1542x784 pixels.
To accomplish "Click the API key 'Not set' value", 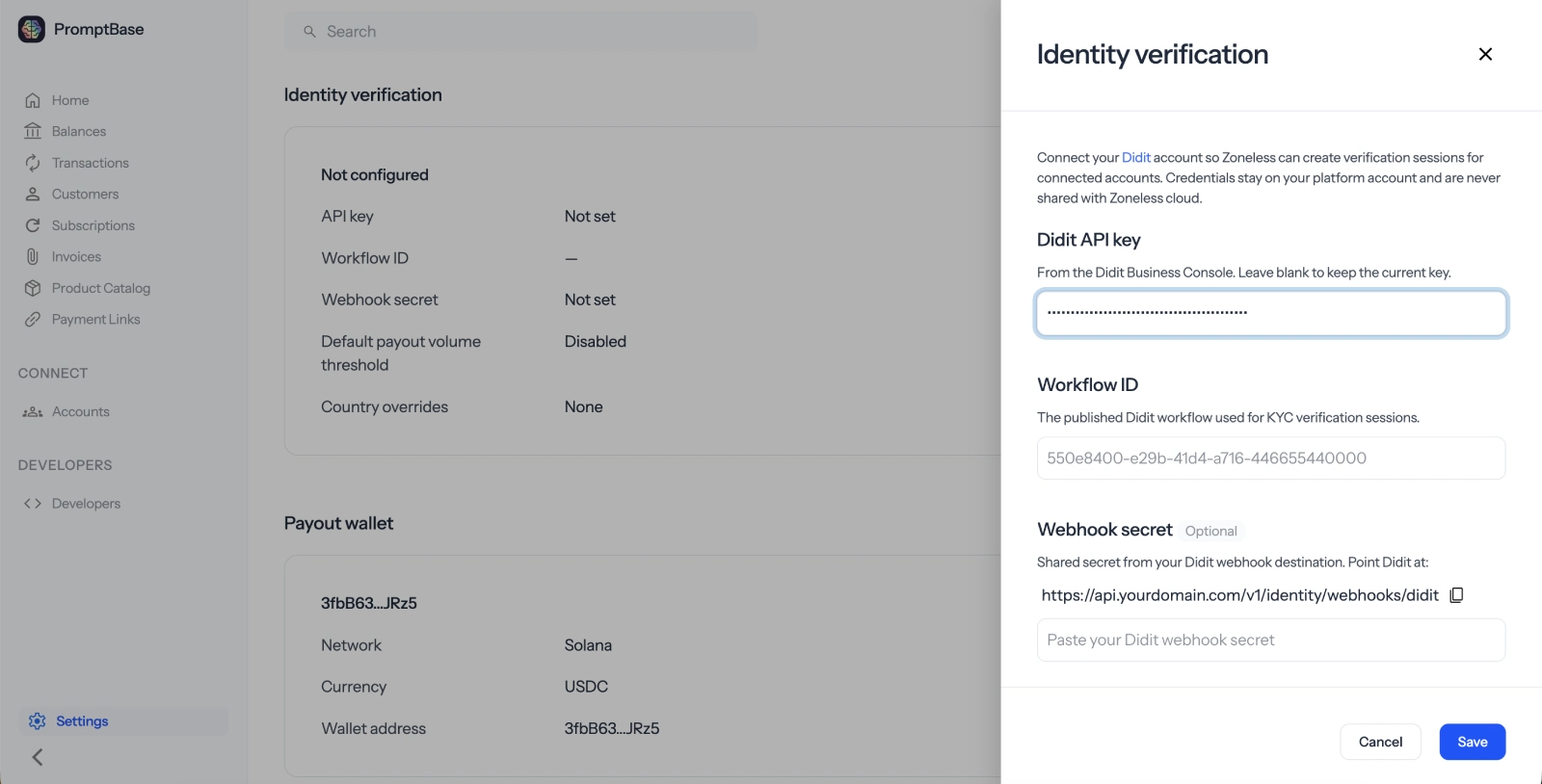I will [590, 216].
